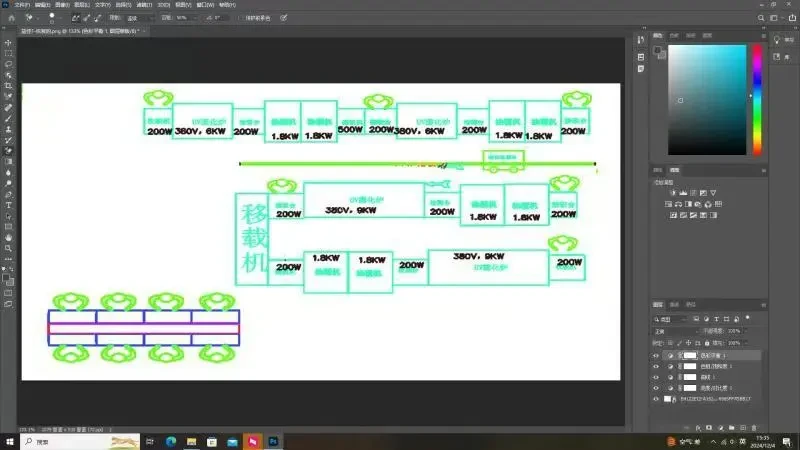Viewport: 800px width, 450px height.
Task: Open the Color panel options menu
Action: click(x=764, y=36)
